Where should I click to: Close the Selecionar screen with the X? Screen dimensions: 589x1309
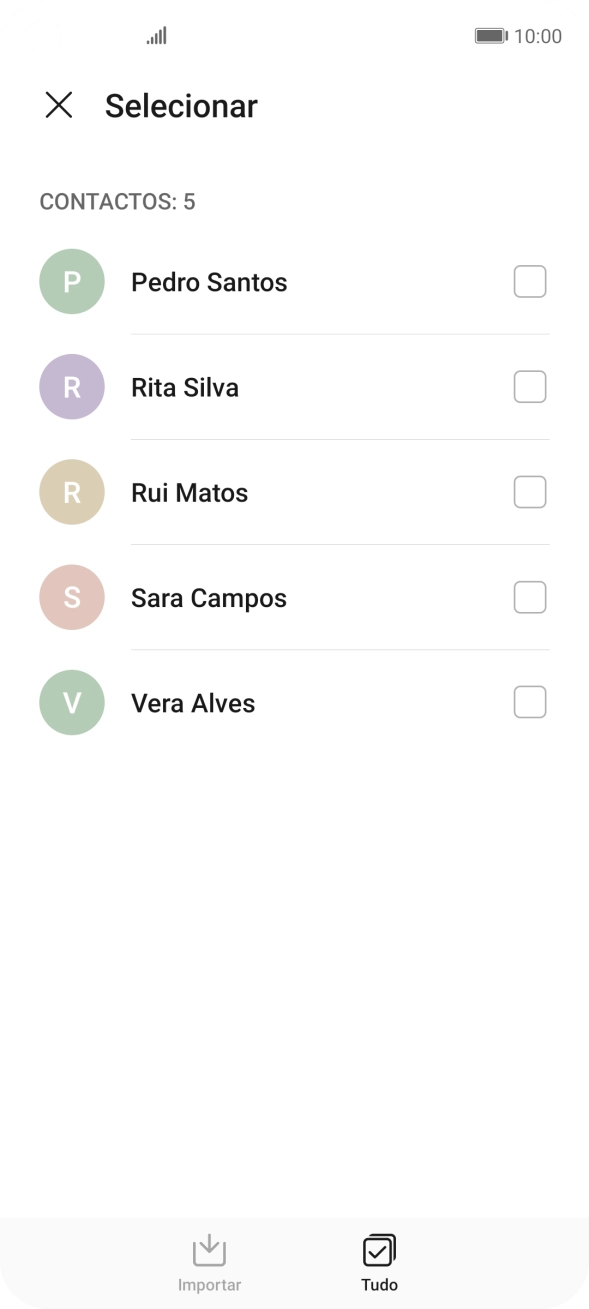(x=59, y=105)
